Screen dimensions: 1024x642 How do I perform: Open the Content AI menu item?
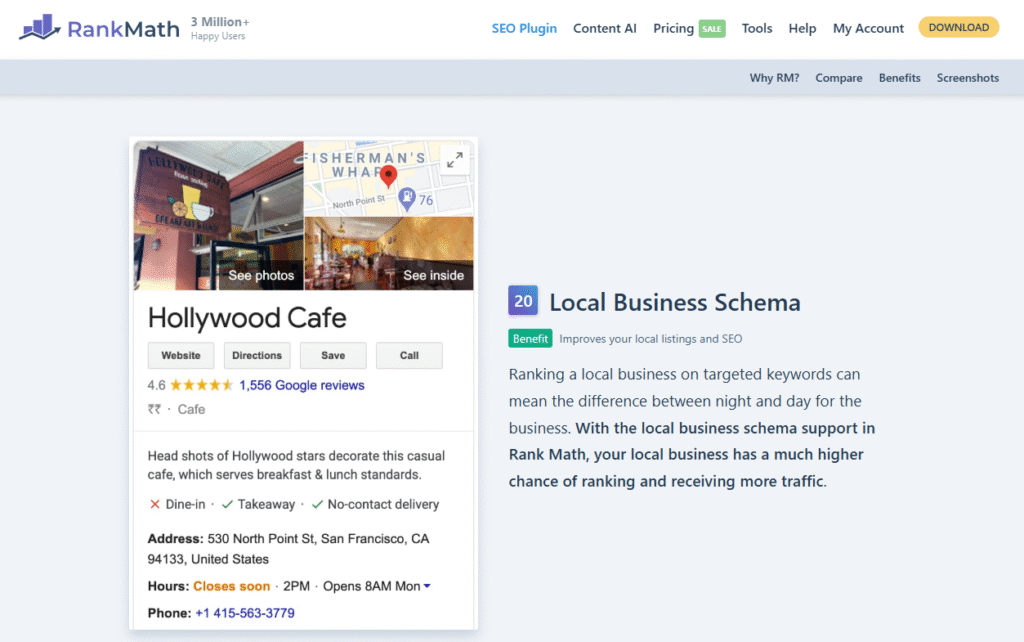click(604, 28)
